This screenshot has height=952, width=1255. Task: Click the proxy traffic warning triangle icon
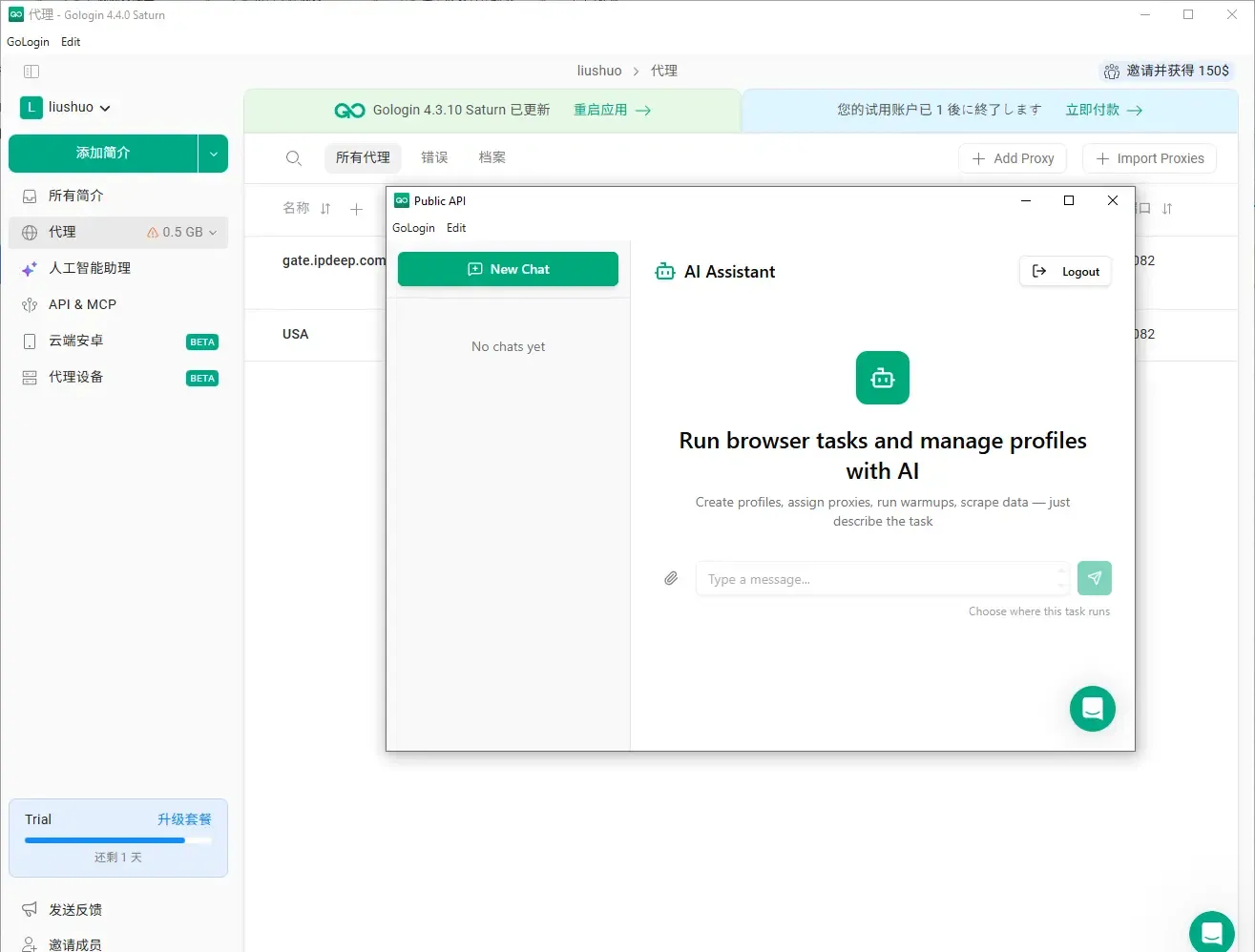coord(153,232)
